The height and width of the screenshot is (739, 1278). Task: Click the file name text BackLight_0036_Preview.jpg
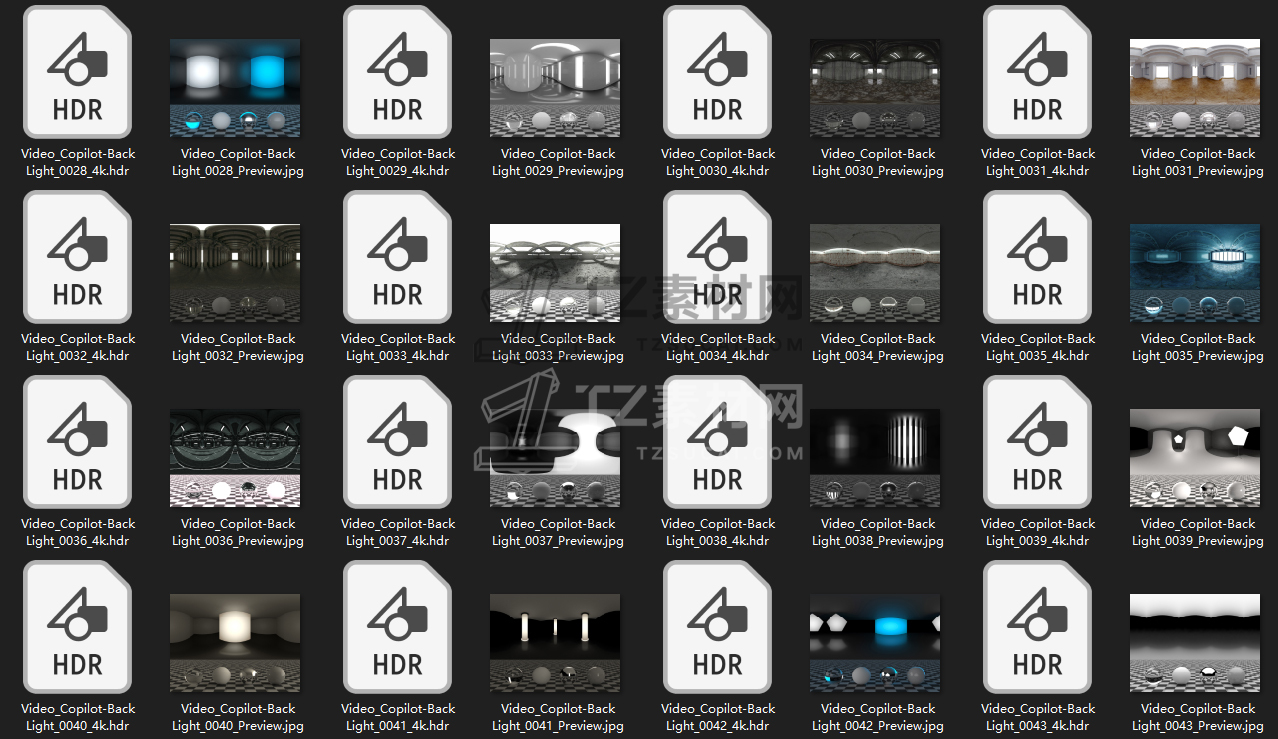238,532
